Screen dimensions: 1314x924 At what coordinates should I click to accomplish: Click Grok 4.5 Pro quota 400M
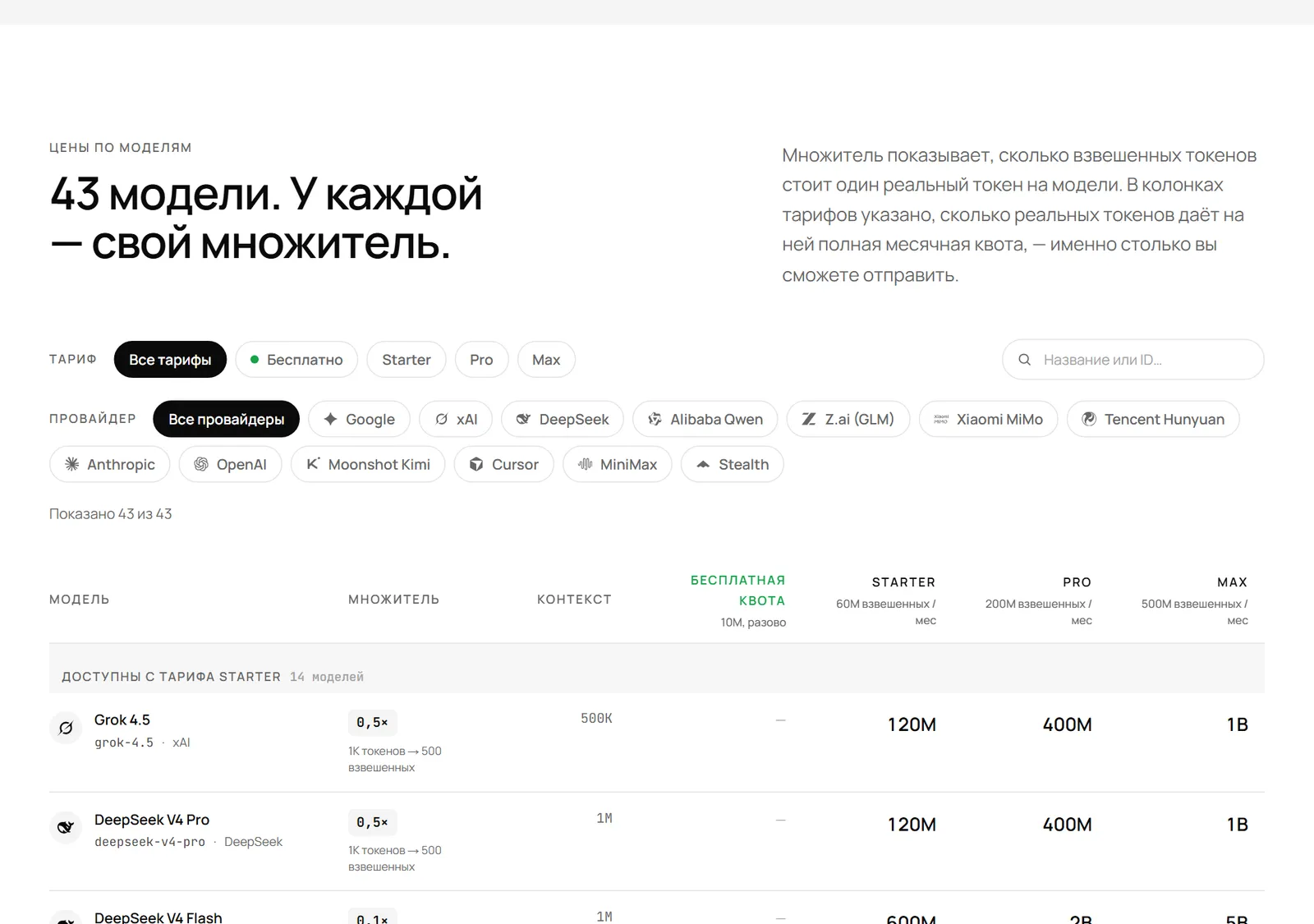point(1068,724)
